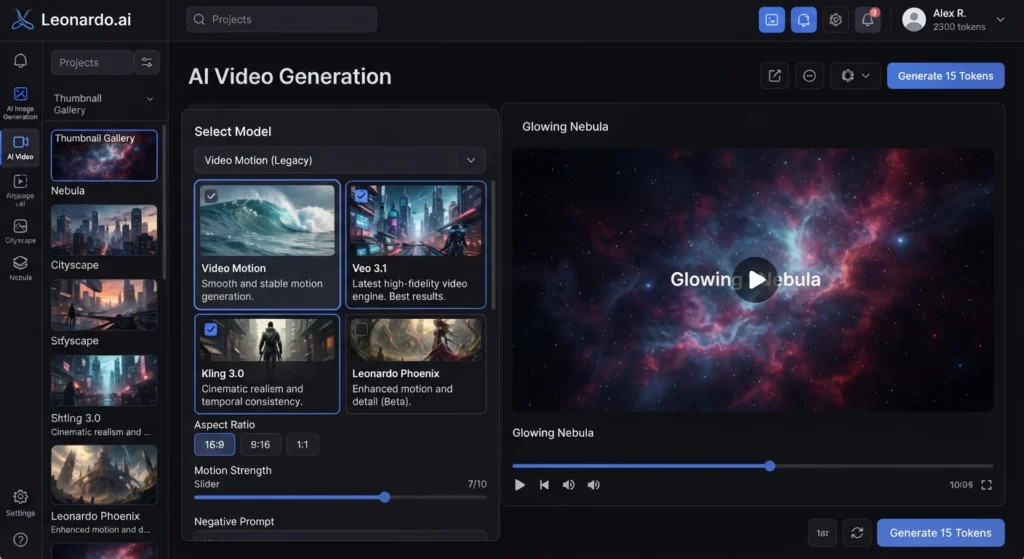Screen dimensions: 1024x559
Task: Expand the Thumbnail Gallery chevron
Action: (150, 99)
